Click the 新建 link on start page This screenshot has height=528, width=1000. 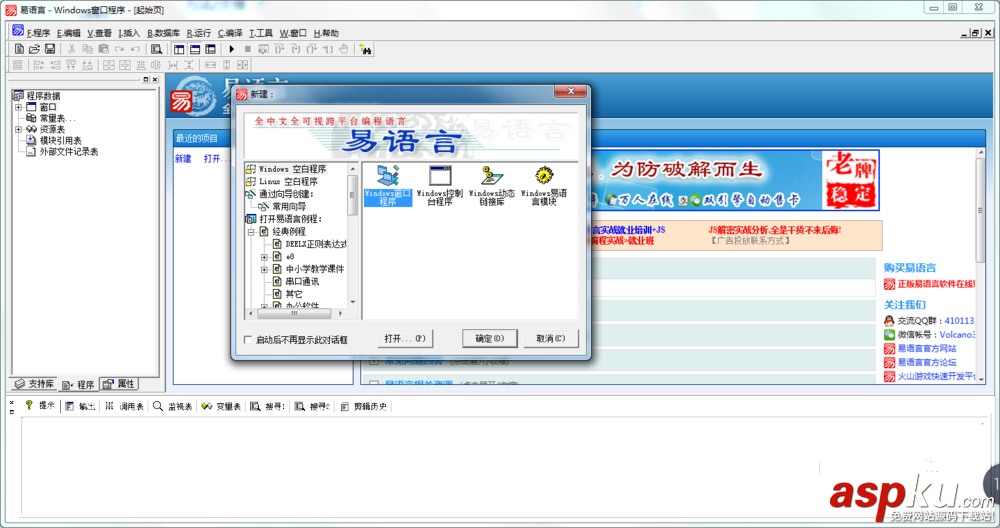tap(183, 159)
